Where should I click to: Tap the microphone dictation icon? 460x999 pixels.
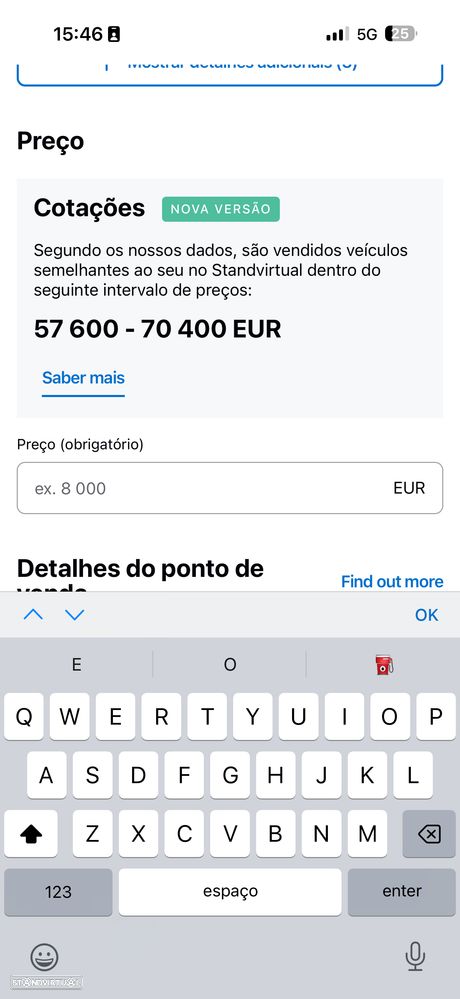pos(415,956)
